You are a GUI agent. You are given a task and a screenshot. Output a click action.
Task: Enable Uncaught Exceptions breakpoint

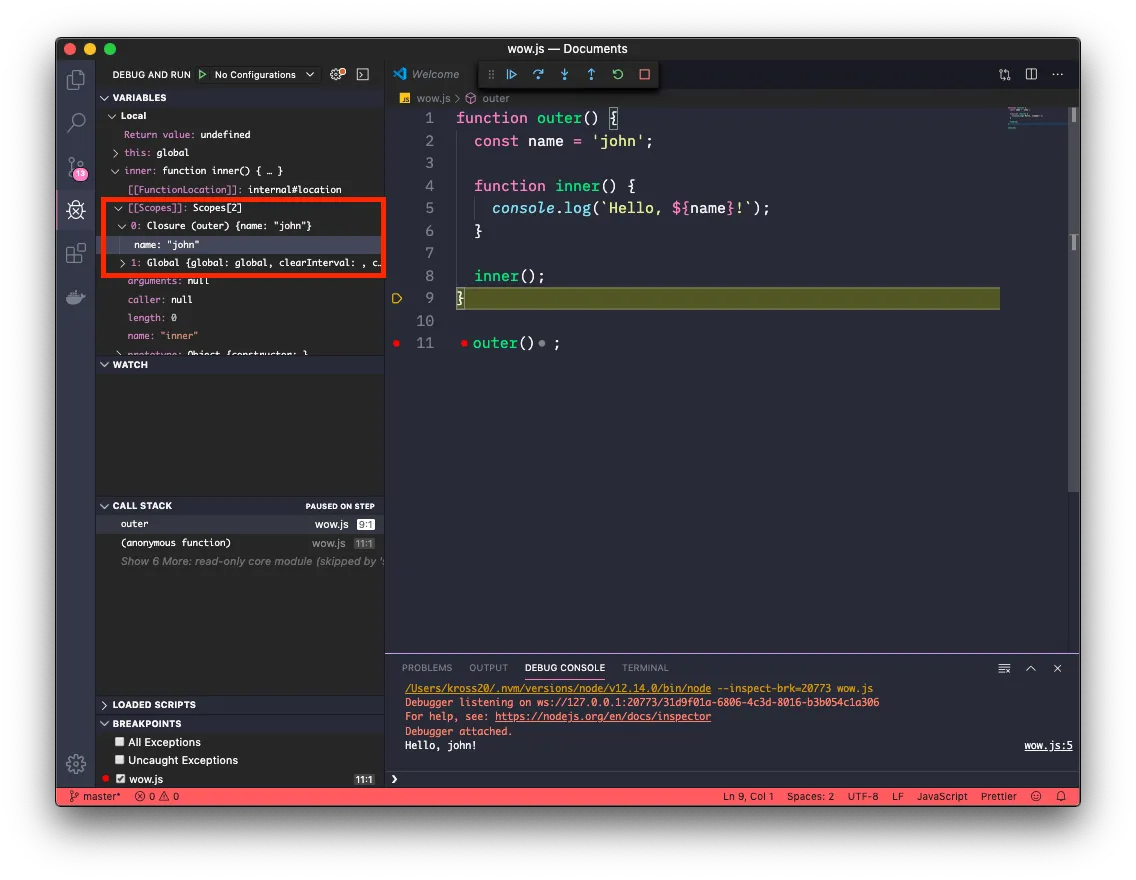tap(120, 760)
